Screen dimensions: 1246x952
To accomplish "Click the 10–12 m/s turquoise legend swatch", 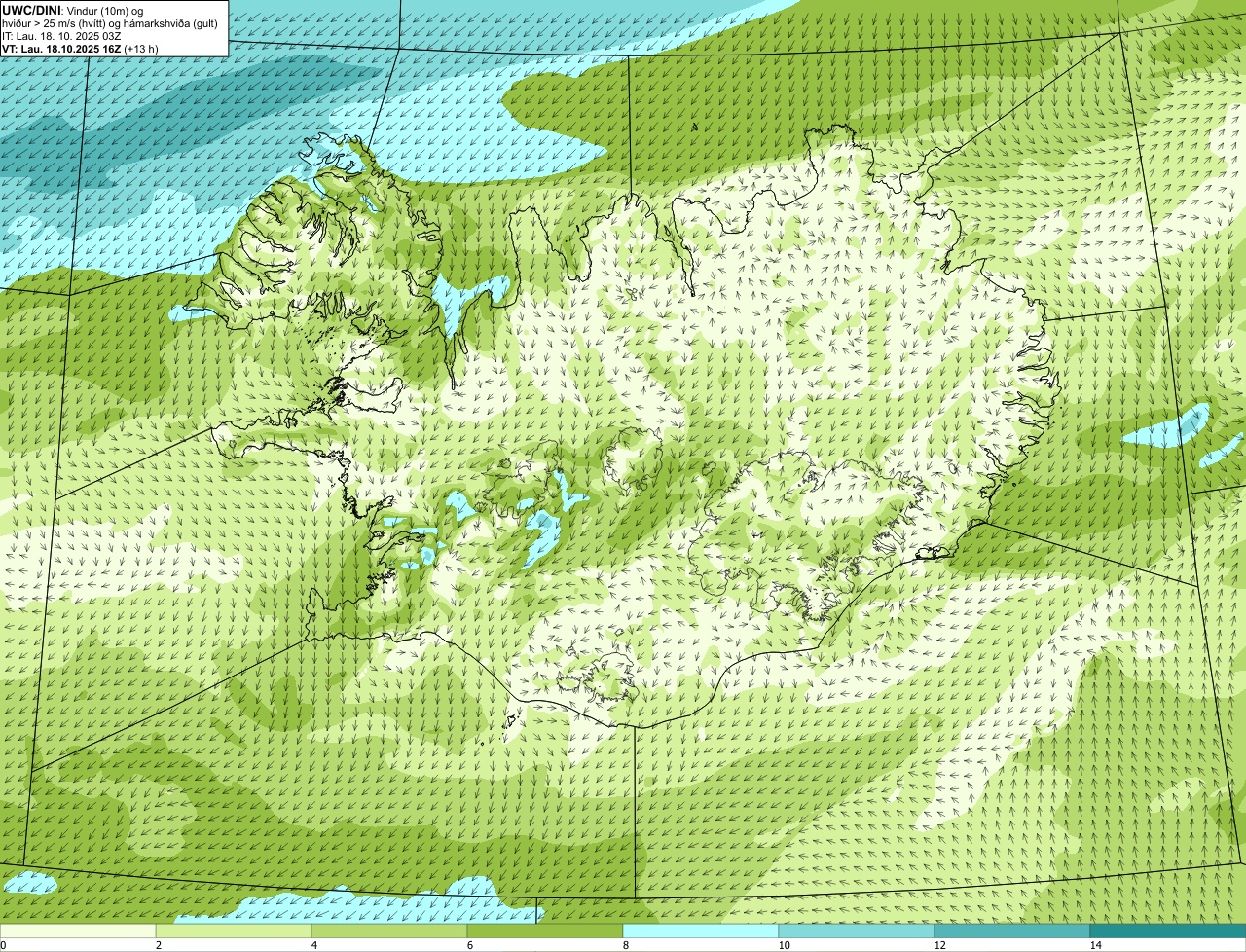I will pyautogui.click(x=857, y=931).
